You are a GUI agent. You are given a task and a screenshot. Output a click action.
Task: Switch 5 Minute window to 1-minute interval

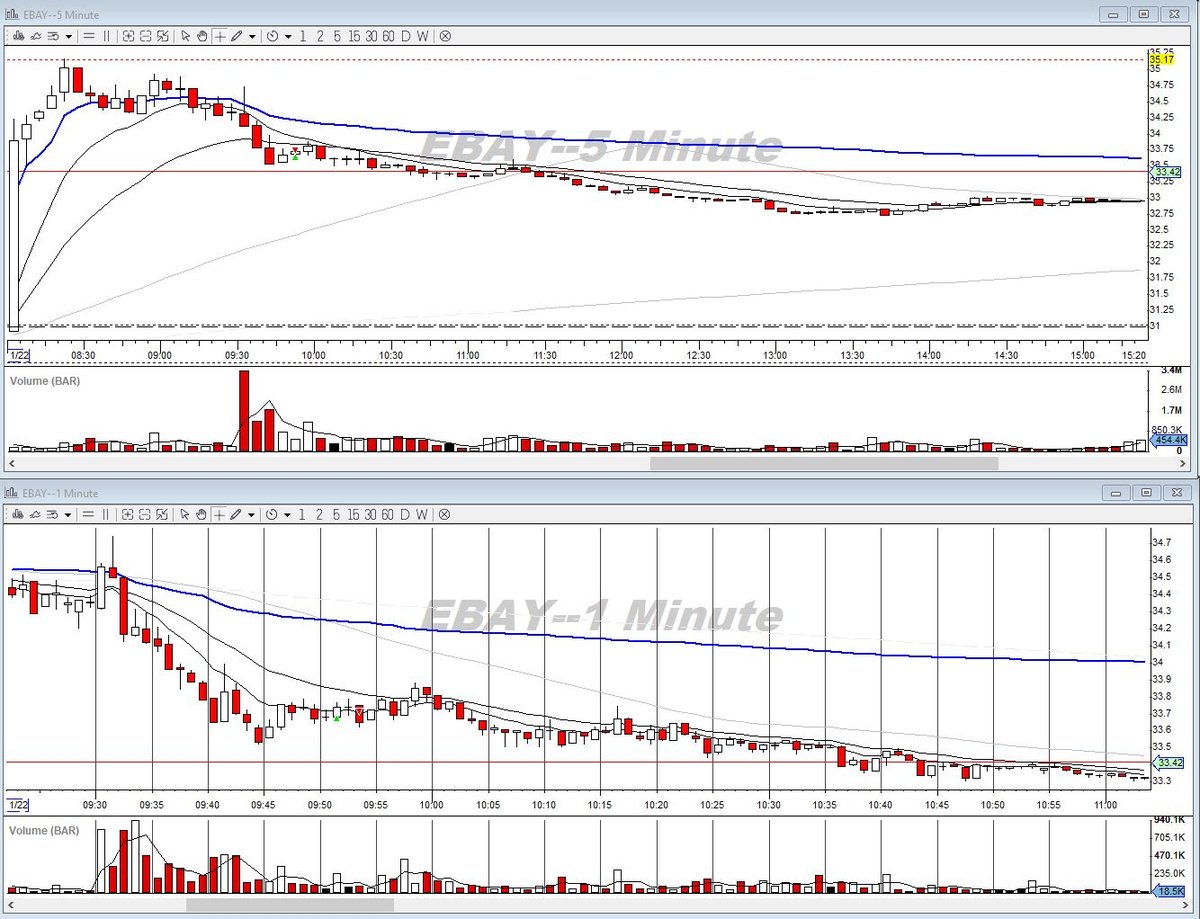coord(303,35)
